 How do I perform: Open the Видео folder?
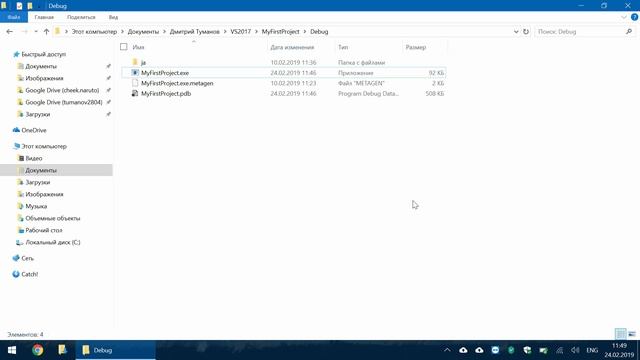(33, 158)
